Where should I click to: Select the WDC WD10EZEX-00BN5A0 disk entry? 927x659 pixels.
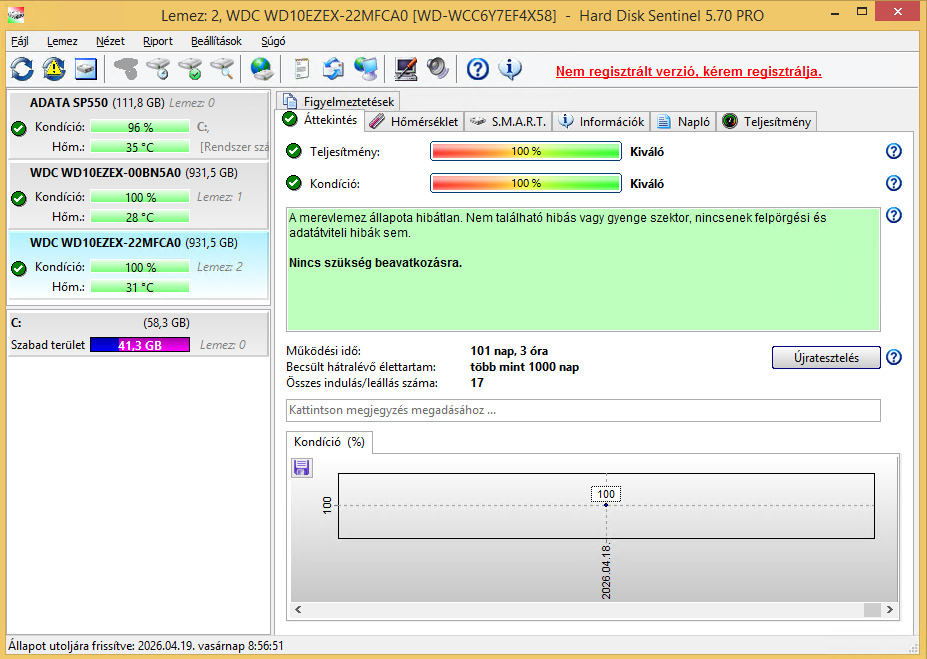[138, 195]
